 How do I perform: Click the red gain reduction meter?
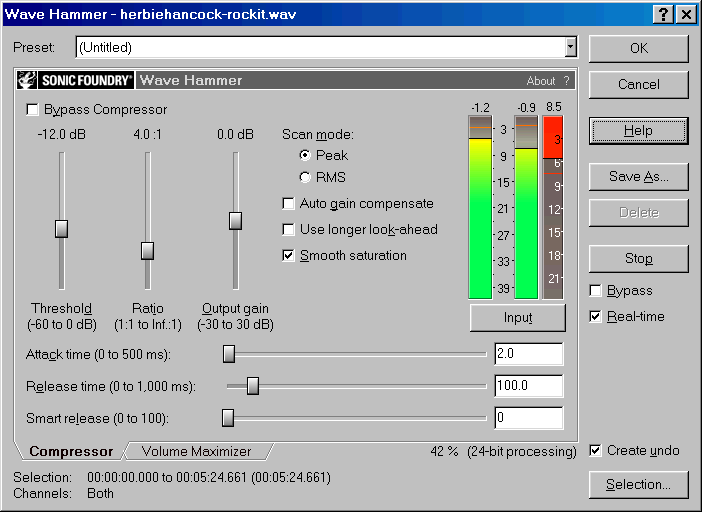553,207
